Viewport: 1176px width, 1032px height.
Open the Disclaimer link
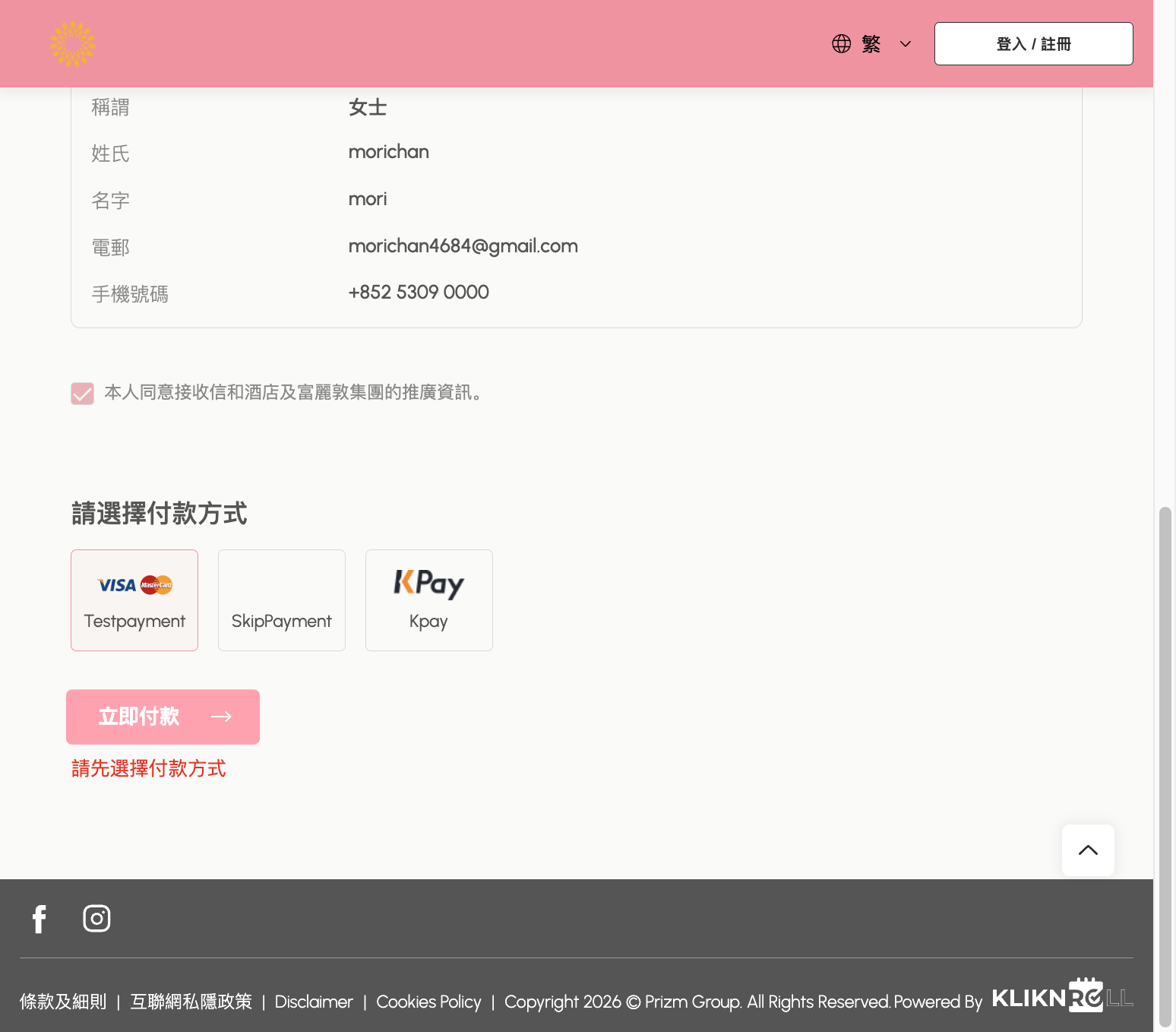click(314, 1002)
